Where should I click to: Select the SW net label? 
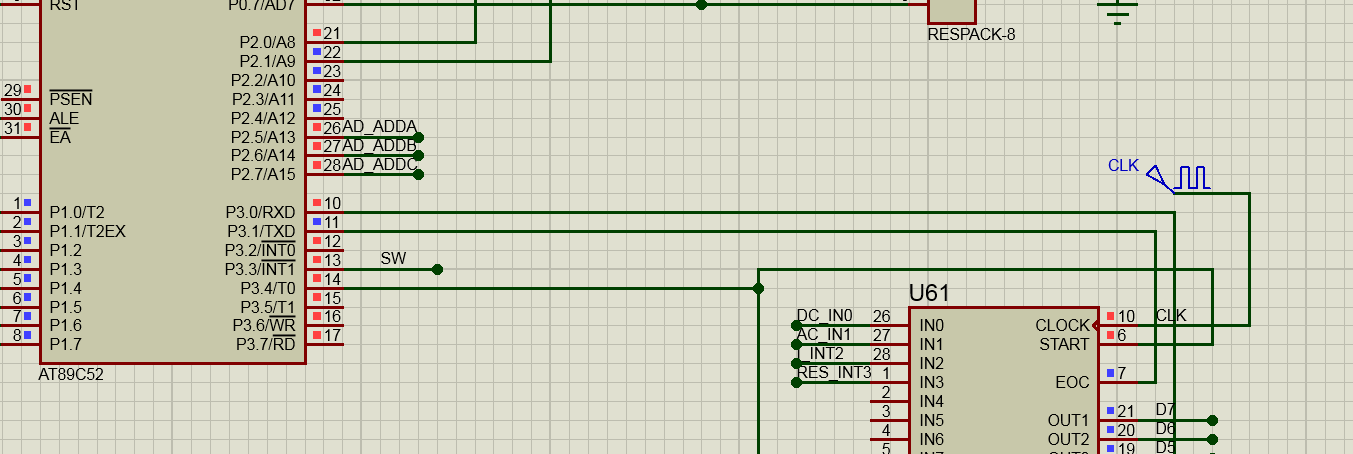pos(393,259)
